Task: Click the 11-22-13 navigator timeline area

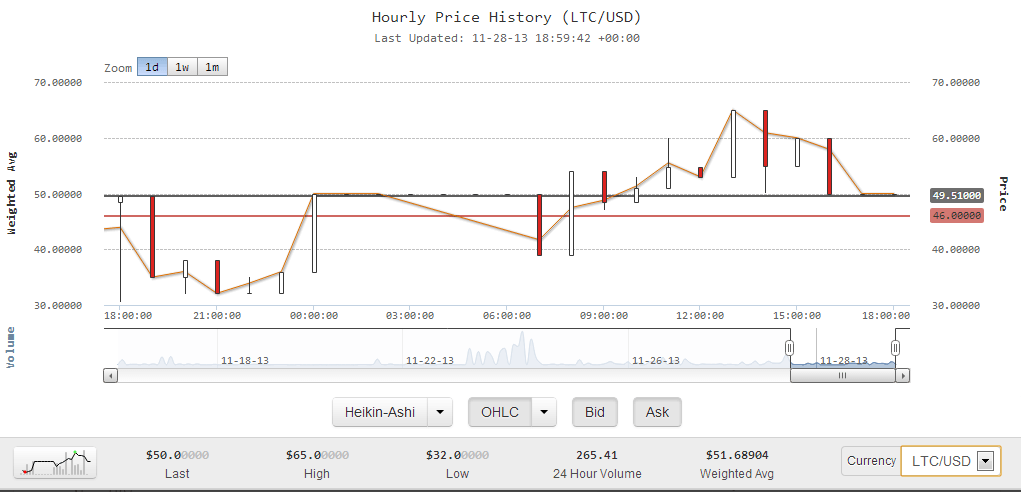Action: tap(428, 360)
